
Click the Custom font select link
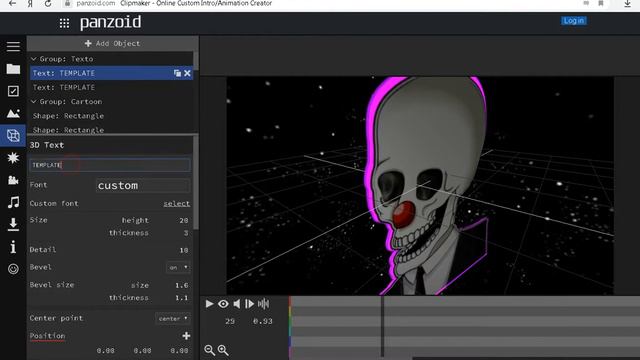pos(177,204)
